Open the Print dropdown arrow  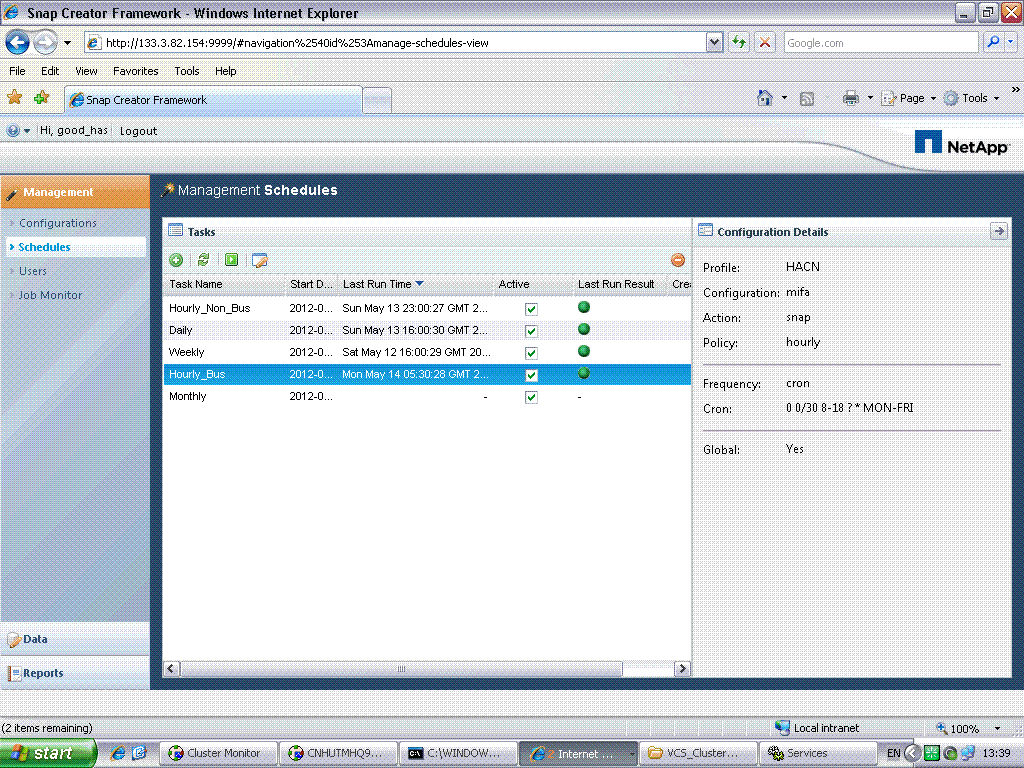tap(870, 98)
